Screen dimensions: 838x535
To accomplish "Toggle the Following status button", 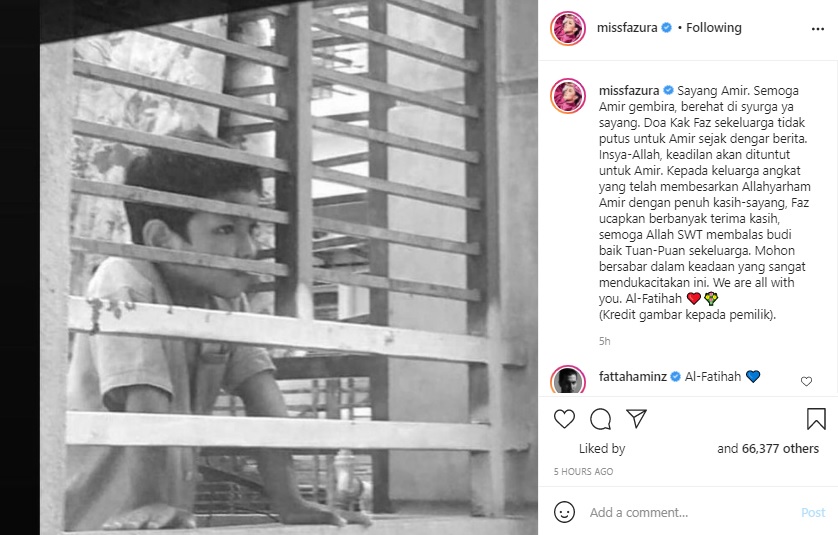I will pos(713,28).
